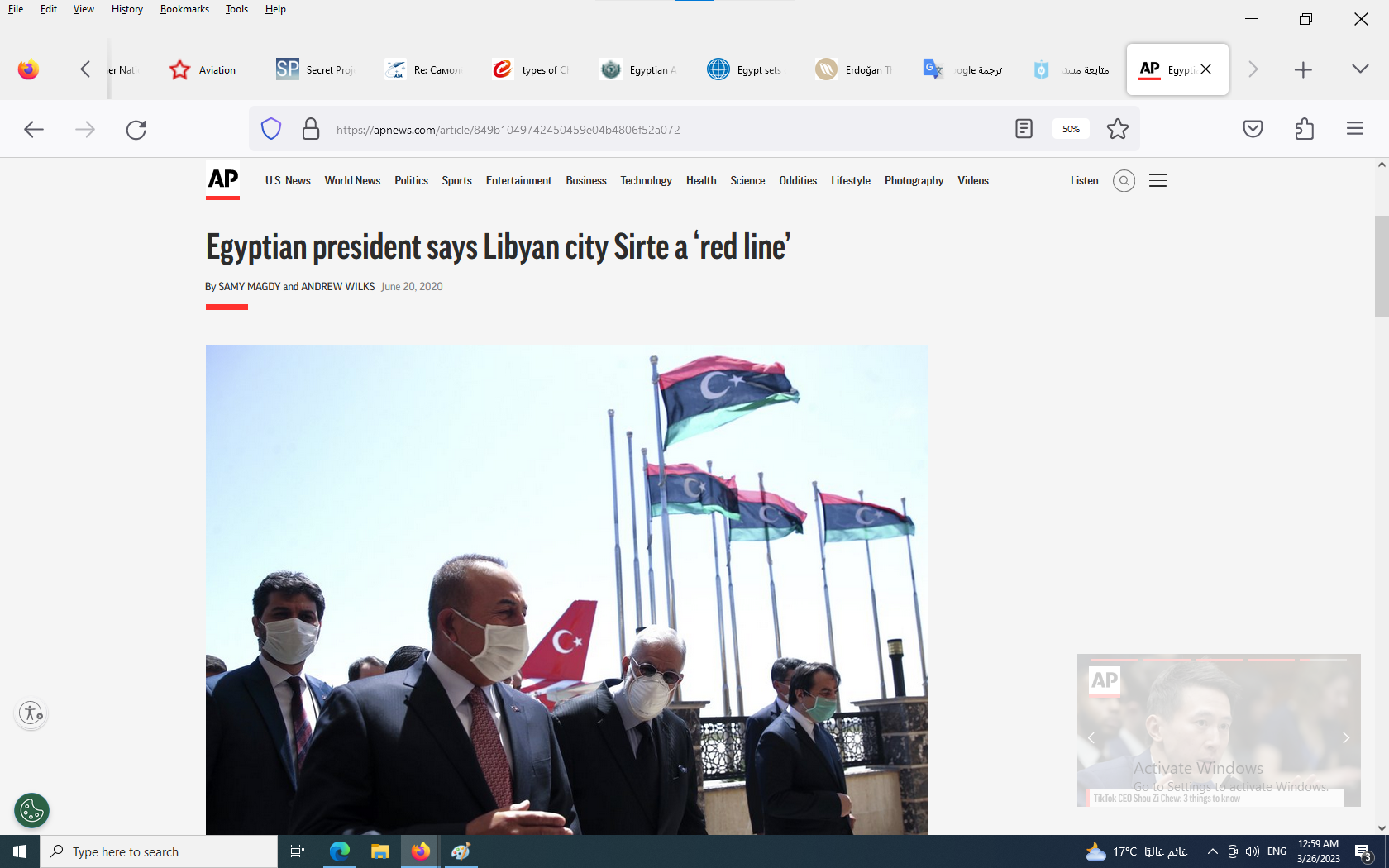The image size is (1389, 868).
Task: Close the active AP Egyptian tab
Action: tap(1206, 69)
